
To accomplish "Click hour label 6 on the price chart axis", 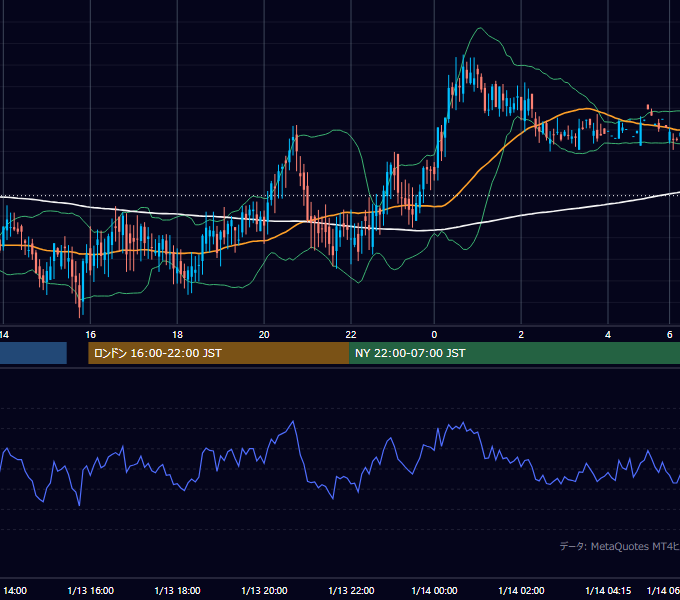I will (670, 335).
